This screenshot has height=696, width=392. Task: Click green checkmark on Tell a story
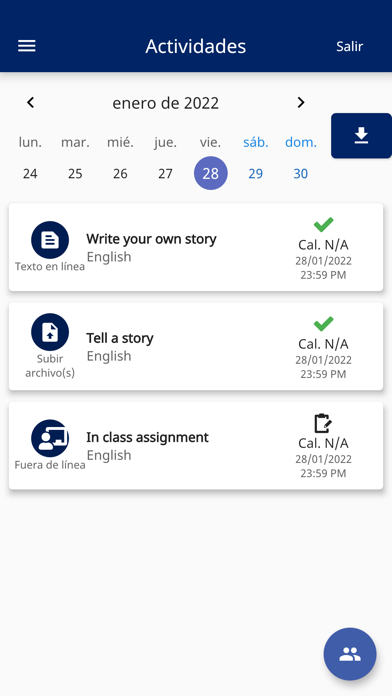(x=323, y=324)
